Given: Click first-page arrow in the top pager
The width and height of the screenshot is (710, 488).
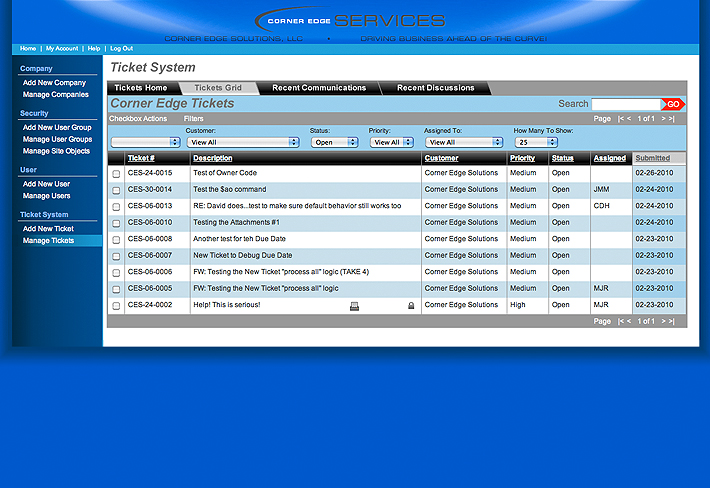Looking at the screenshot, I should pyautogui.click(x=620, y=119).
